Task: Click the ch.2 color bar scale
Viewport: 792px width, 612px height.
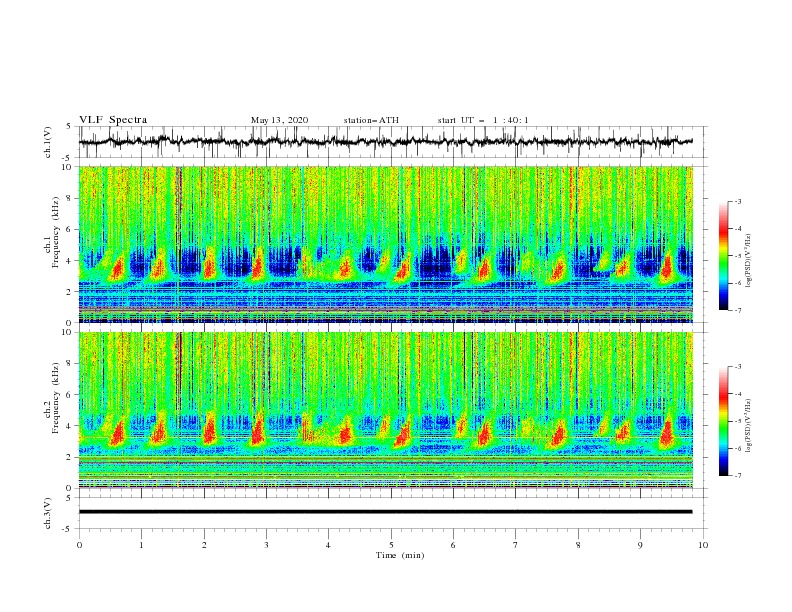Action: 724,421
